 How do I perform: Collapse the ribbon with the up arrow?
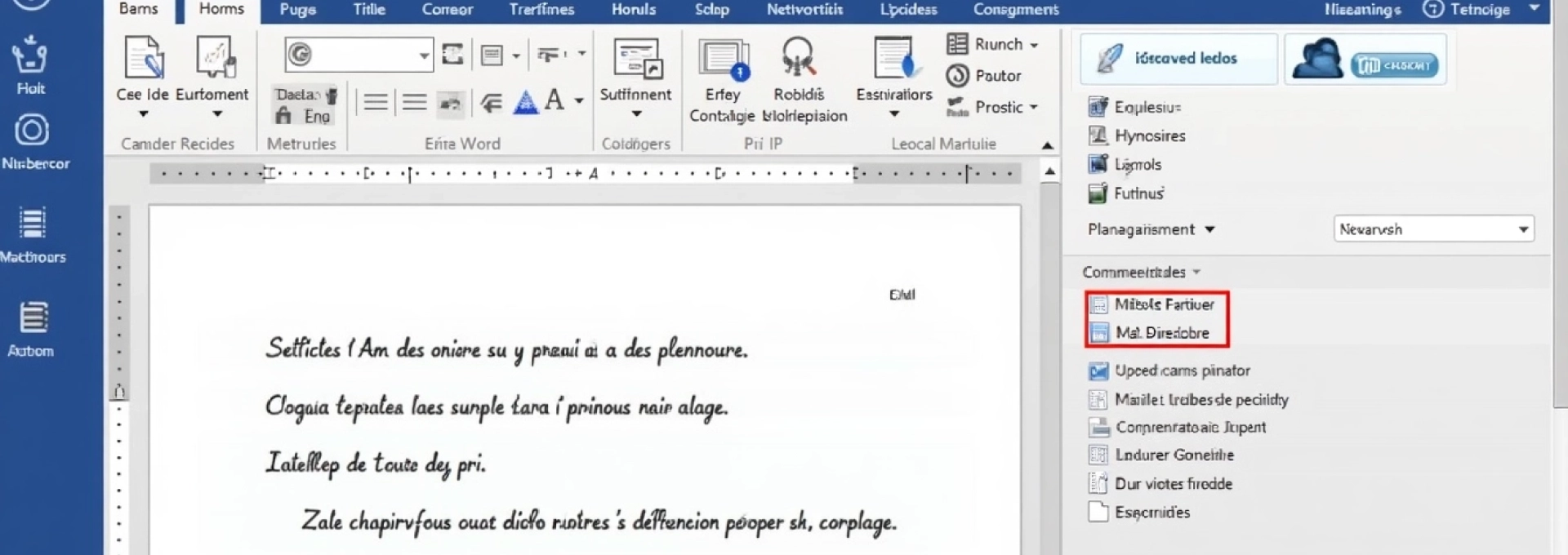[x=1048, y=145]
